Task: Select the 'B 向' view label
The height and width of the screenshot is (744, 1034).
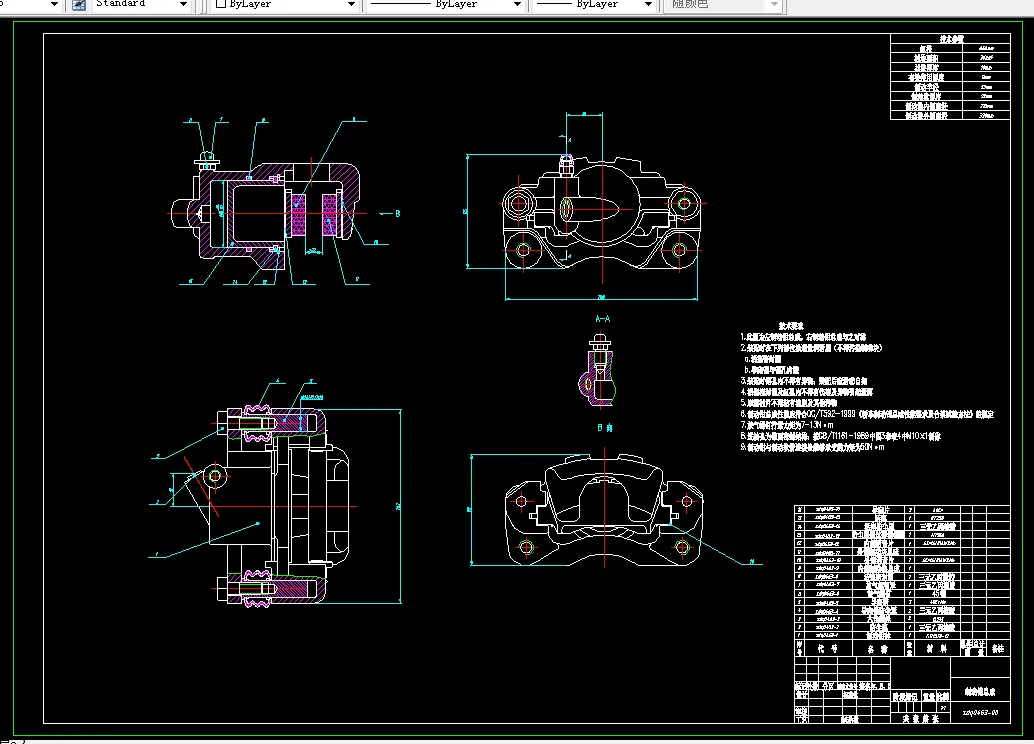Action: point(605,427)
